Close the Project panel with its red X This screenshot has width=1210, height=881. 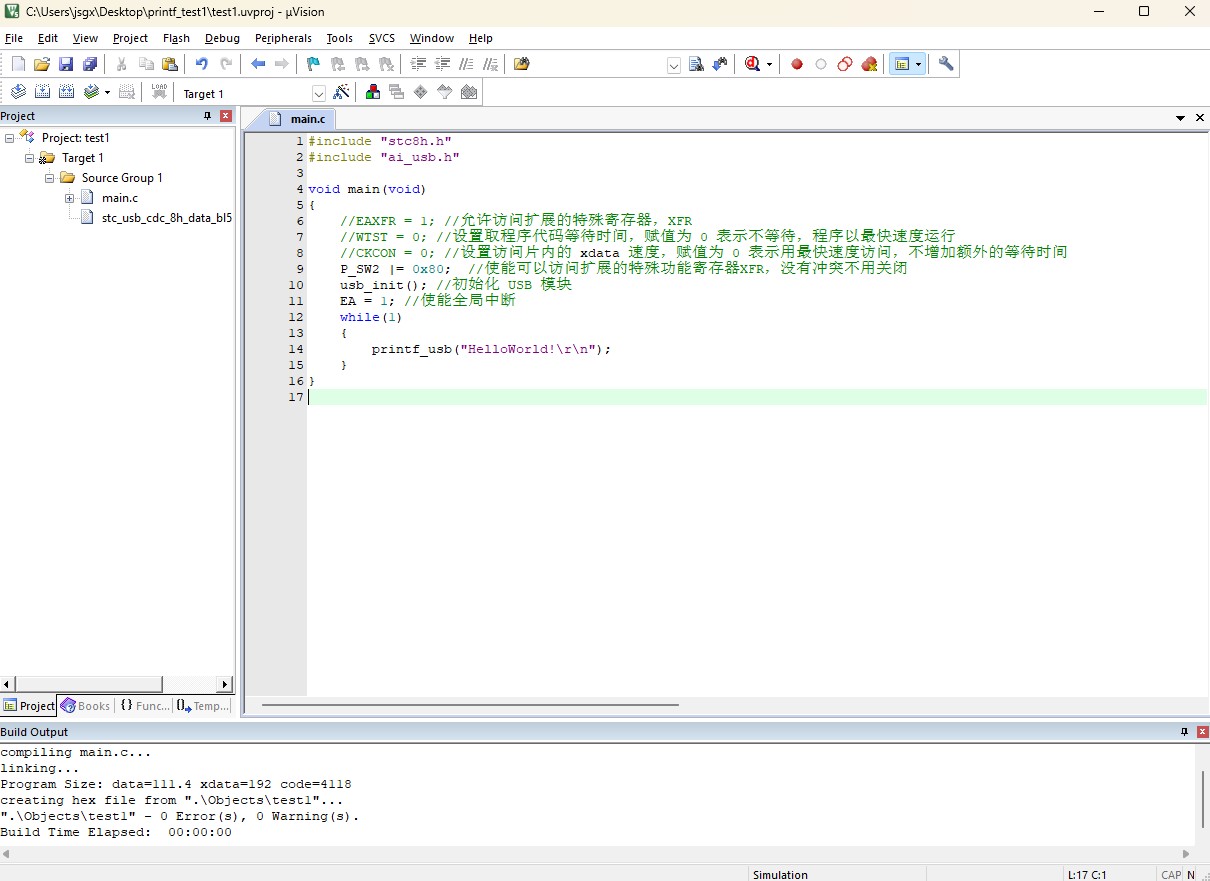point(226,116)
